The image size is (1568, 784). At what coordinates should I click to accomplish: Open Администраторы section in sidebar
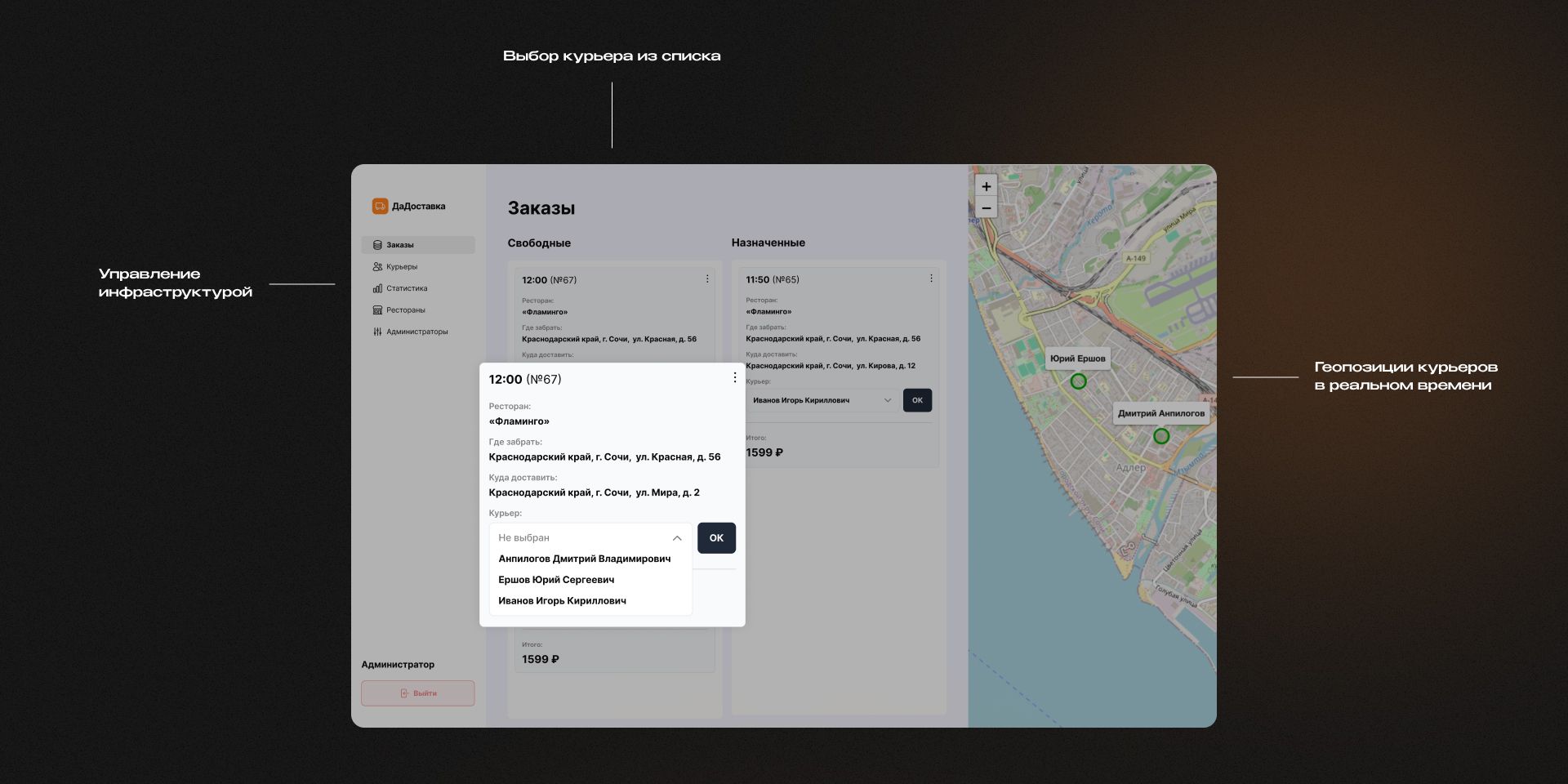418,332
